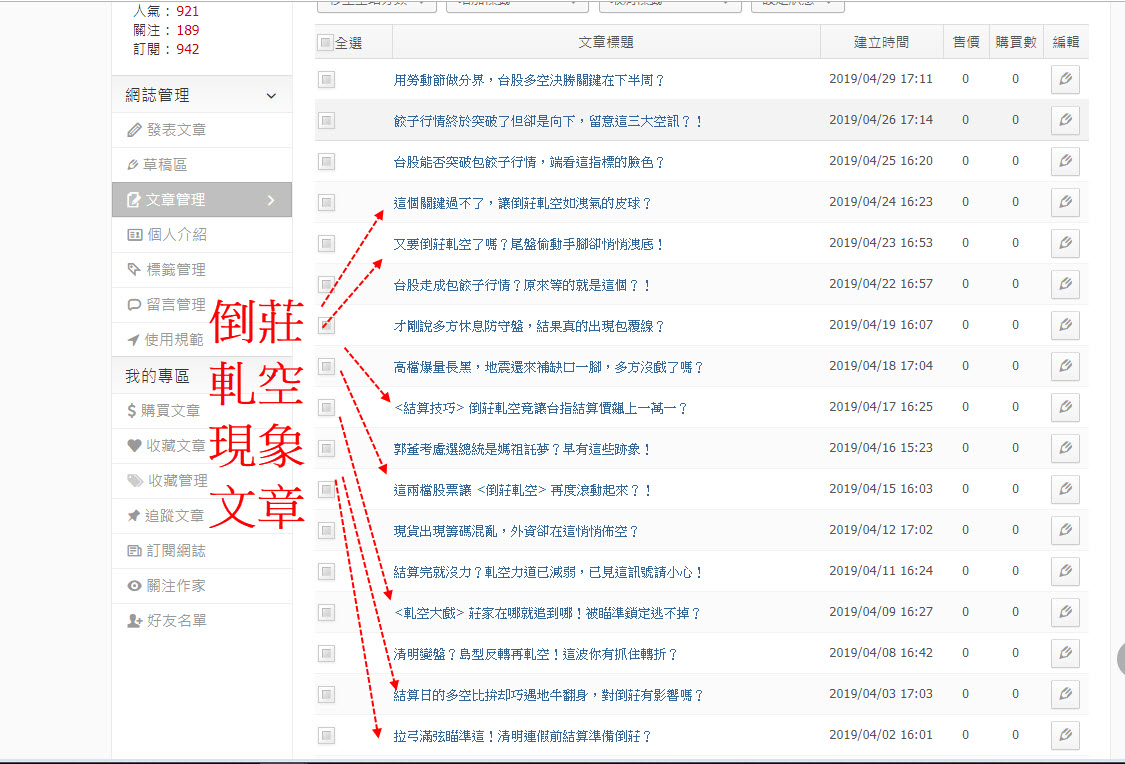This screenshot has width=1125, height=764.
Task: Open article 用勞動節做分界，台股多空決勝關鍵在下半周？
Action: coord(529,80)
